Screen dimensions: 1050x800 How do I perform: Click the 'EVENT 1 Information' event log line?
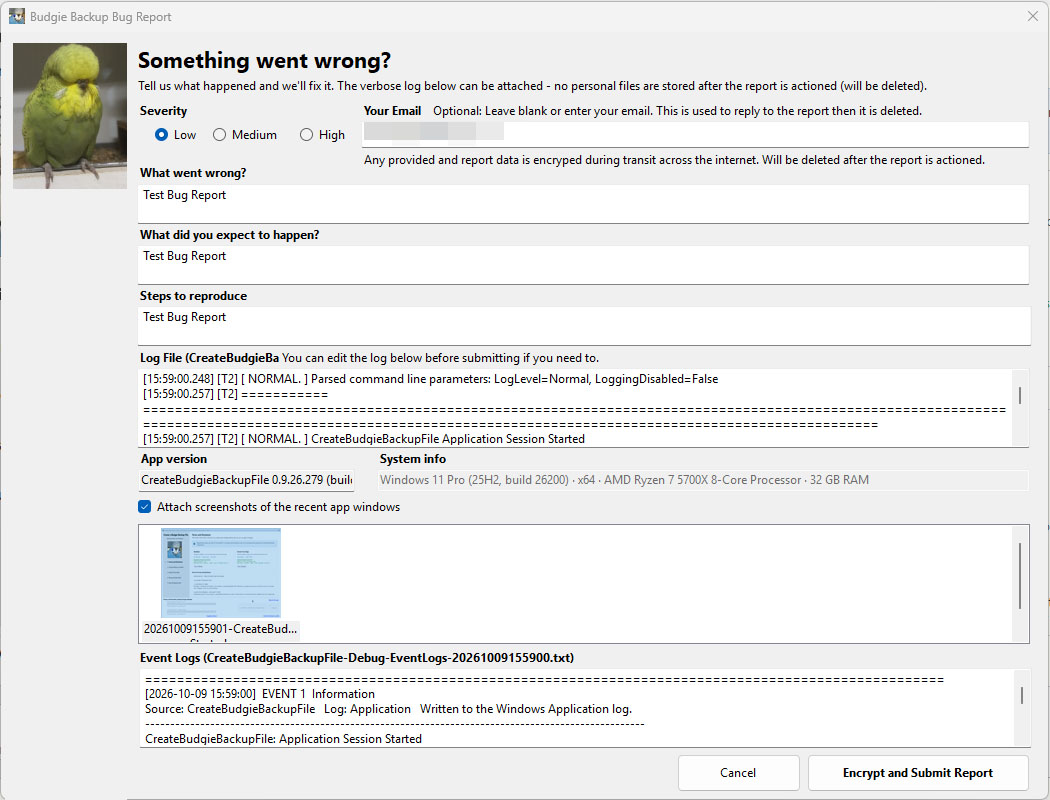click(260, 694)
